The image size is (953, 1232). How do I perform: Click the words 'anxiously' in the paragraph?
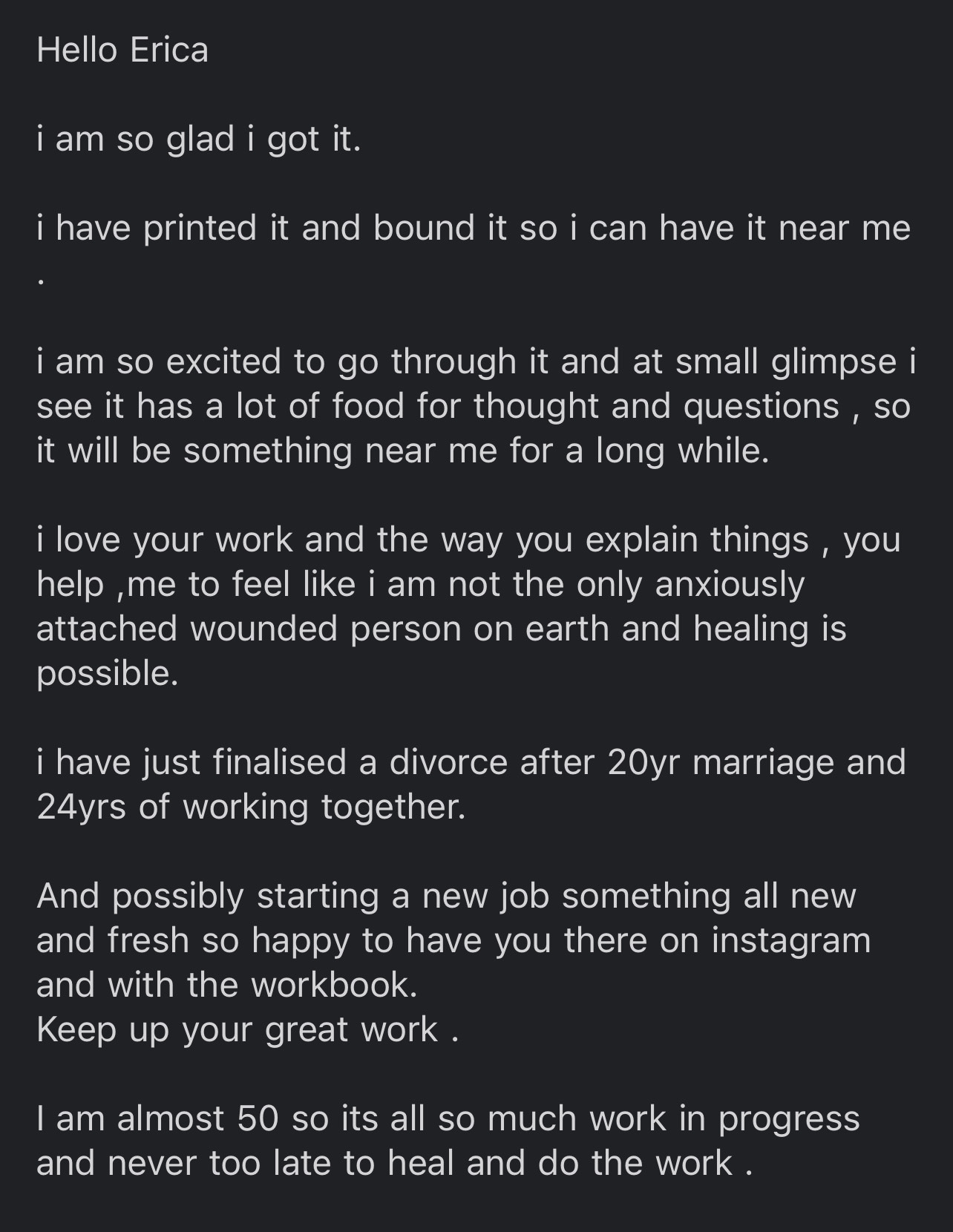[x=730, y=585]
